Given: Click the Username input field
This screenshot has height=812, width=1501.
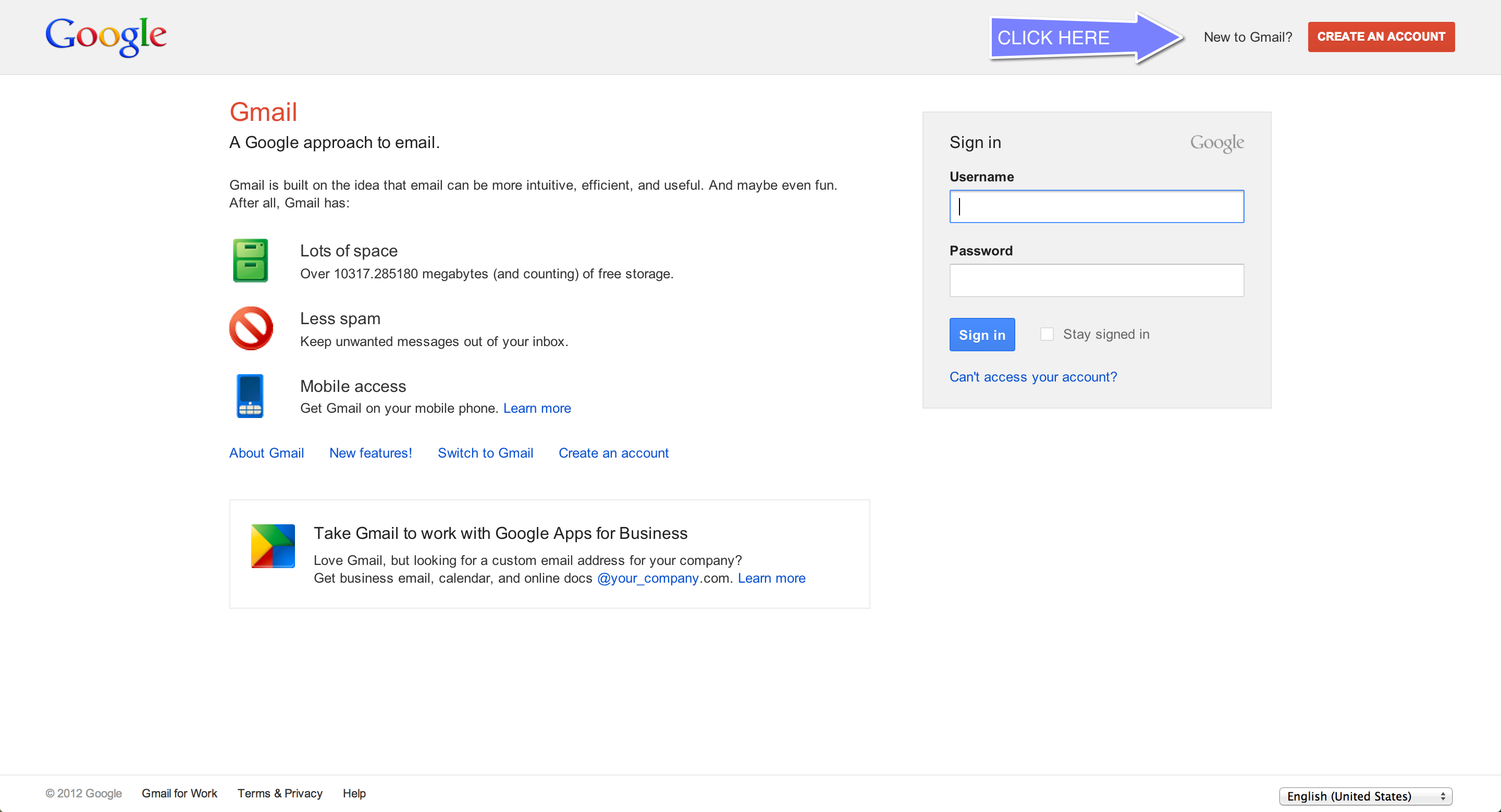Looking at the screenshot, I should (1096, 206).
